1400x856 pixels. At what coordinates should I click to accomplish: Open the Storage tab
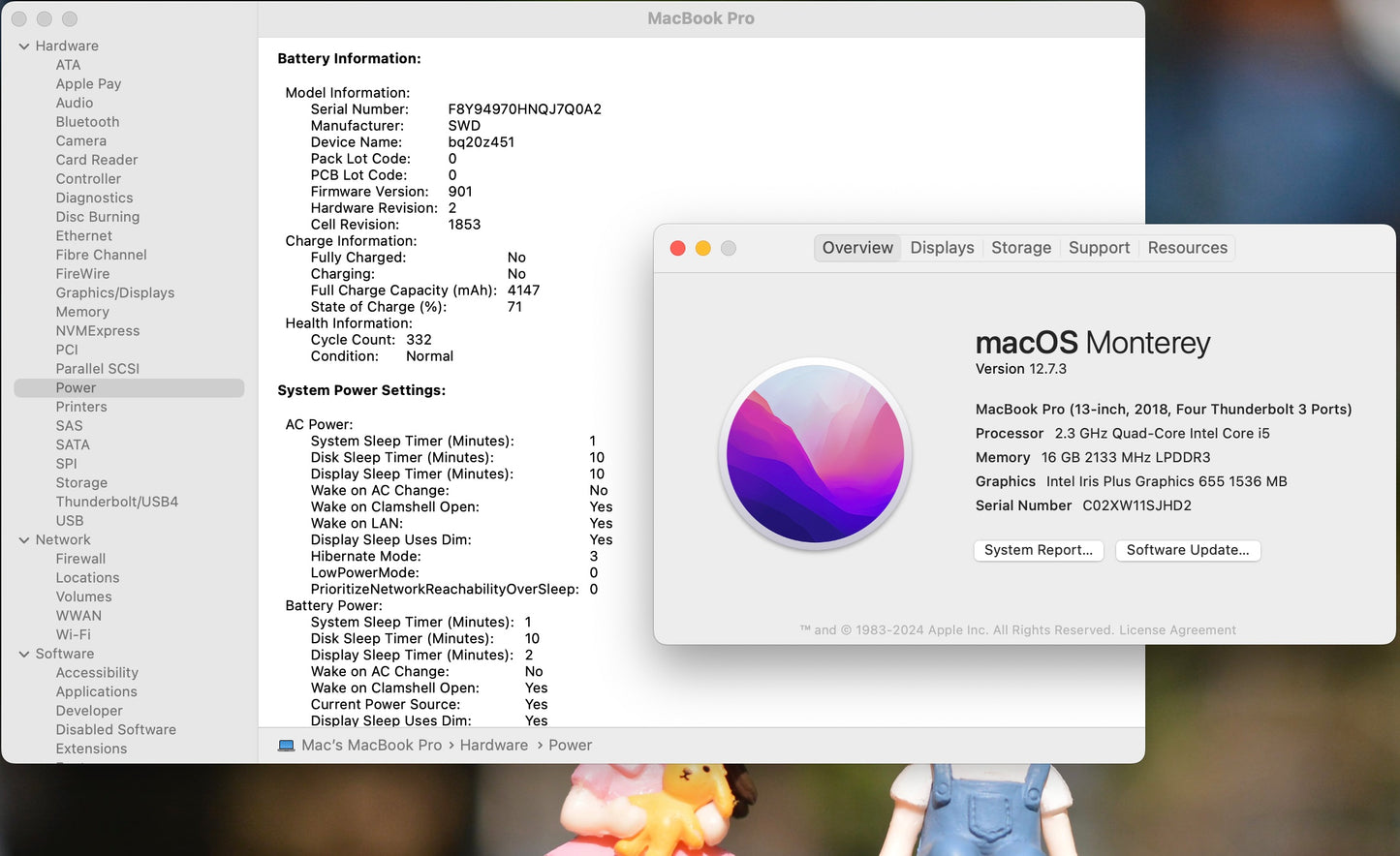tap(1020, 248)
